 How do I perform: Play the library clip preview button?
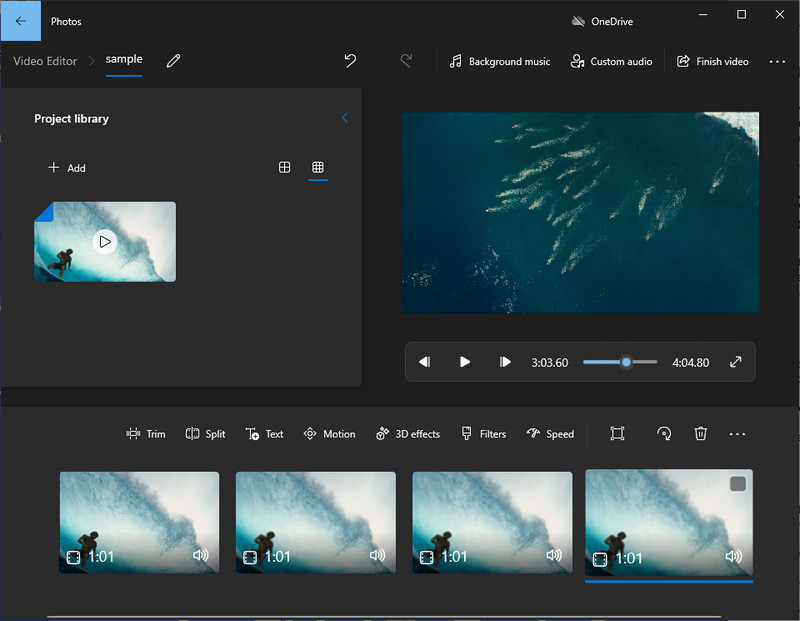[x=105, y=242]
